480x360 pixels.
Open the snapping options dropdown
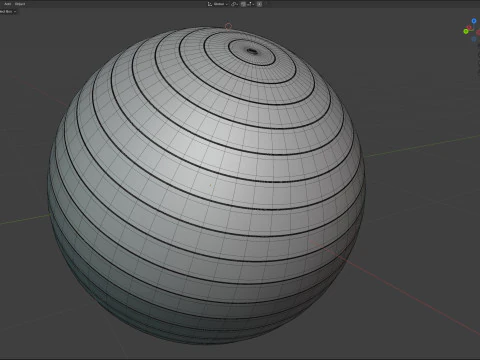pos(250,4)
